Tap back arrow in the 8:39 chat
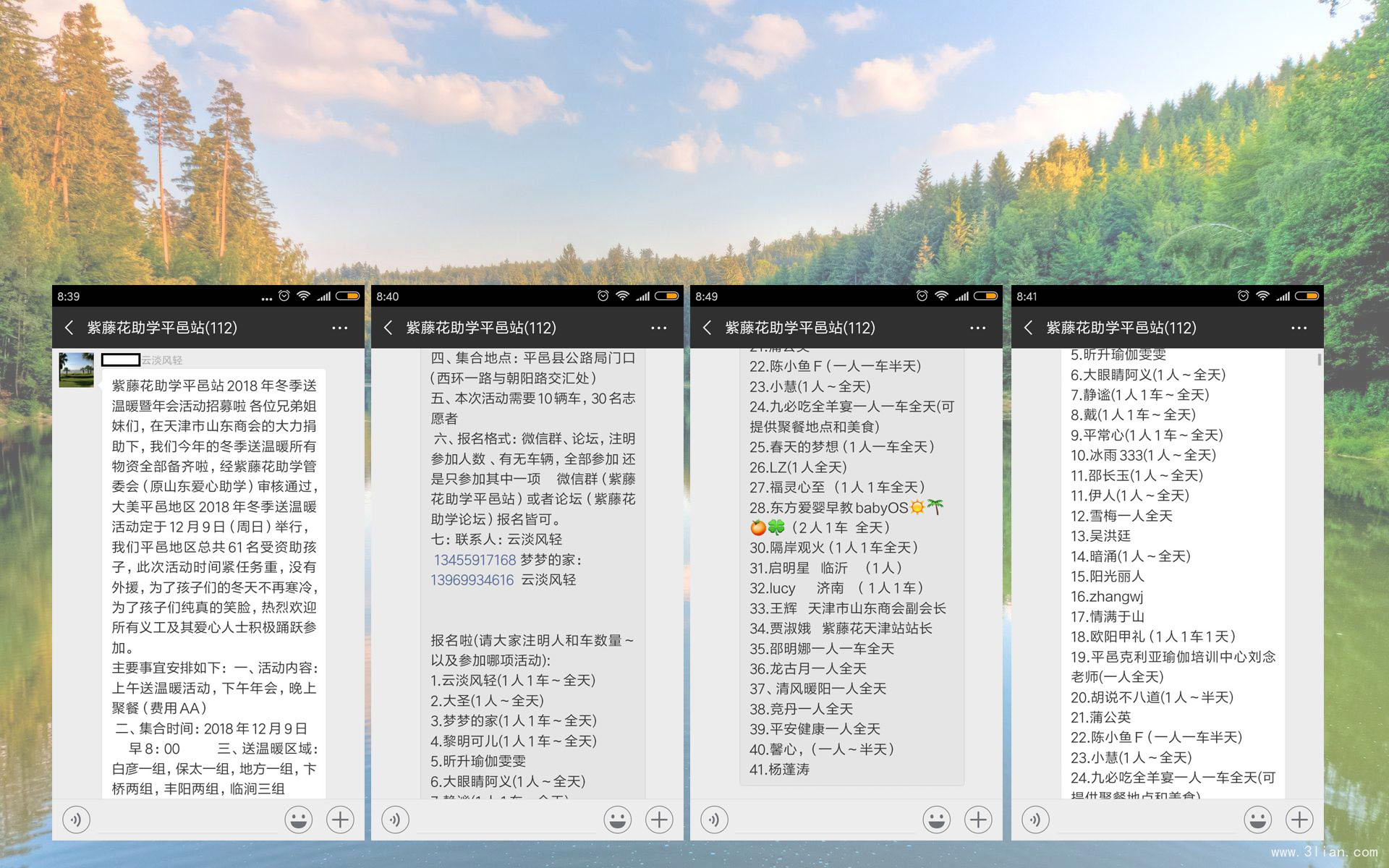 (x=69, y=328)
